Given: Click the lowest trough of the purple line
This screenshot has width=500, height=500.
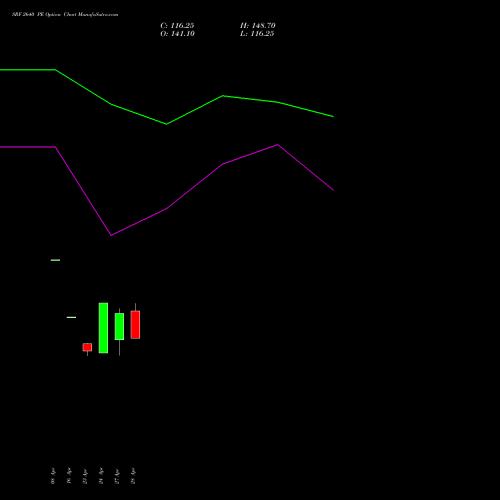Looking at the screenshot, I should click(x=111, y=235).
